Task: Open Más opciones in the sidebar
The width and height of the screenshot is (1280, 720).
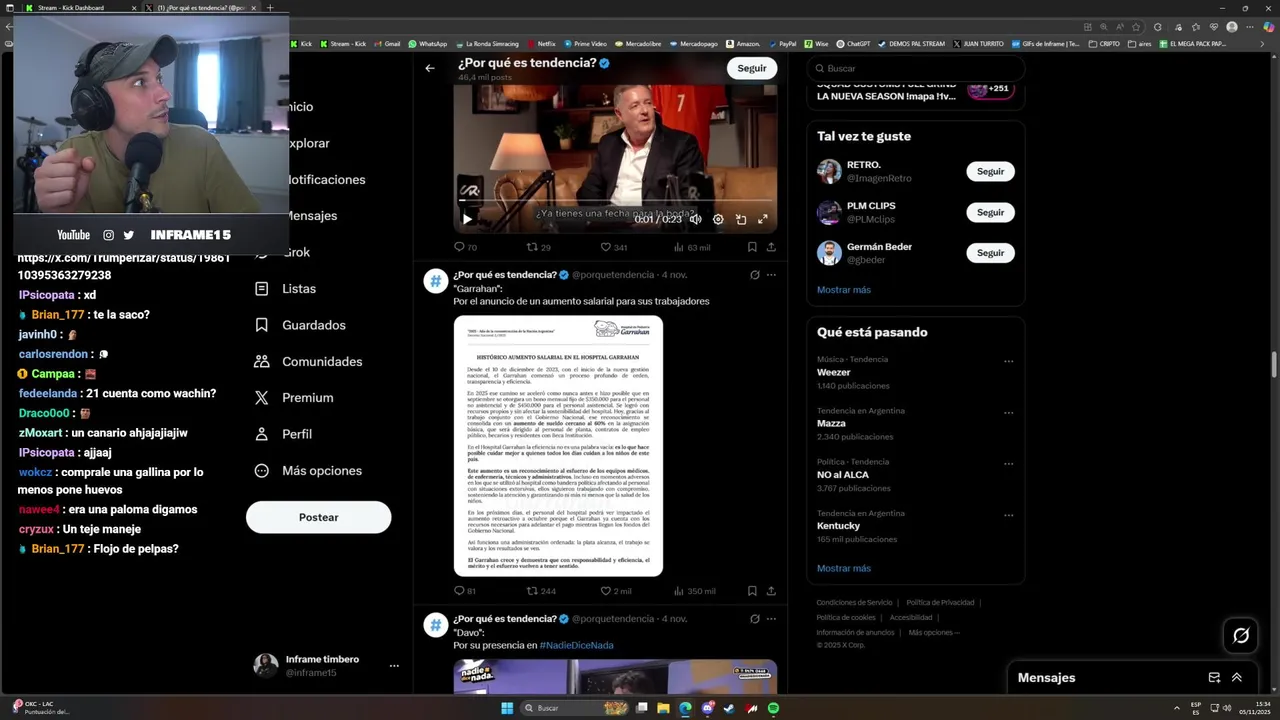Action: pyautogui.click(x=309, y=470)
